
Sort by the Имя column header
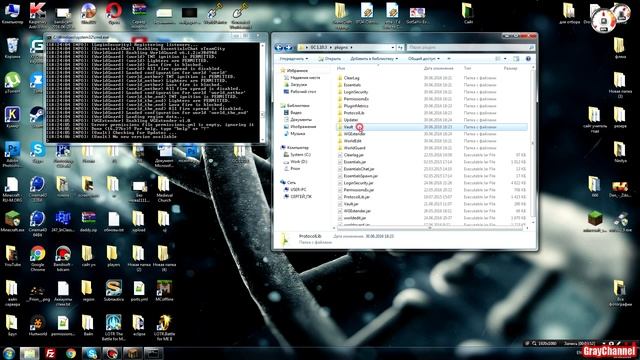click(x=341, y=68)
